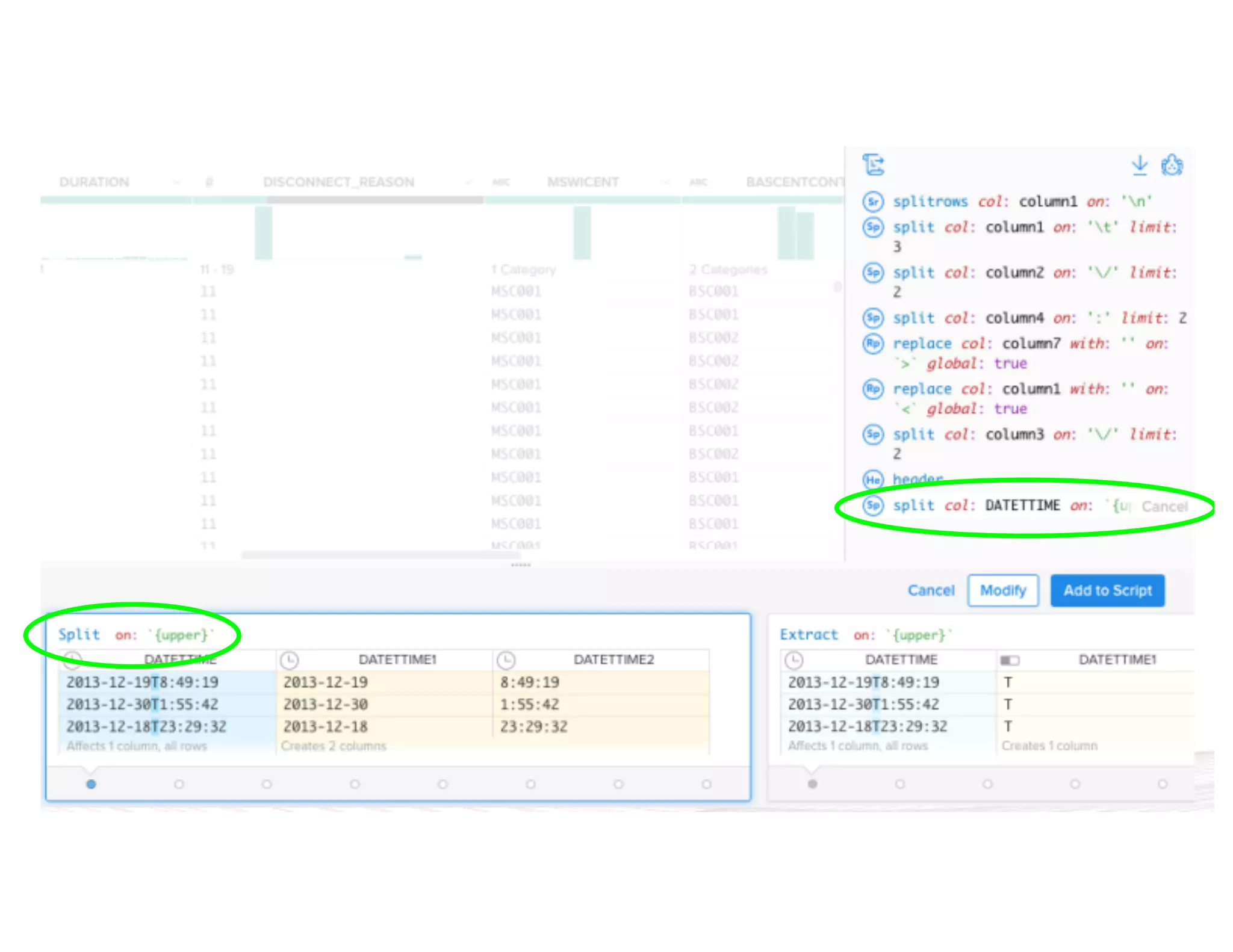Click the script panel icon at top

coord(874,164)
